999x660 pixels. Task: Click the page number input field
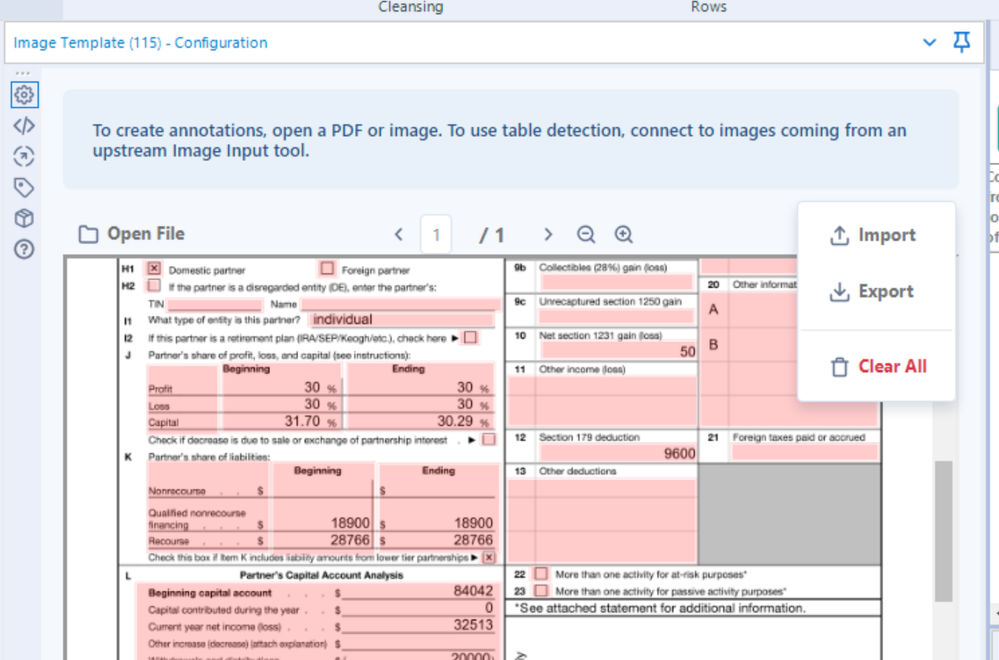436,234
